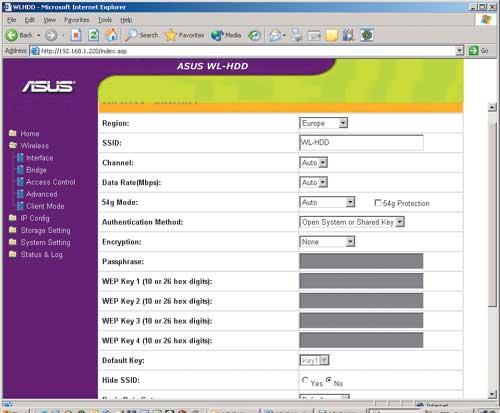Screen dimensions: 500x413
Task: Open the Client Mode link
Action: 45,206
